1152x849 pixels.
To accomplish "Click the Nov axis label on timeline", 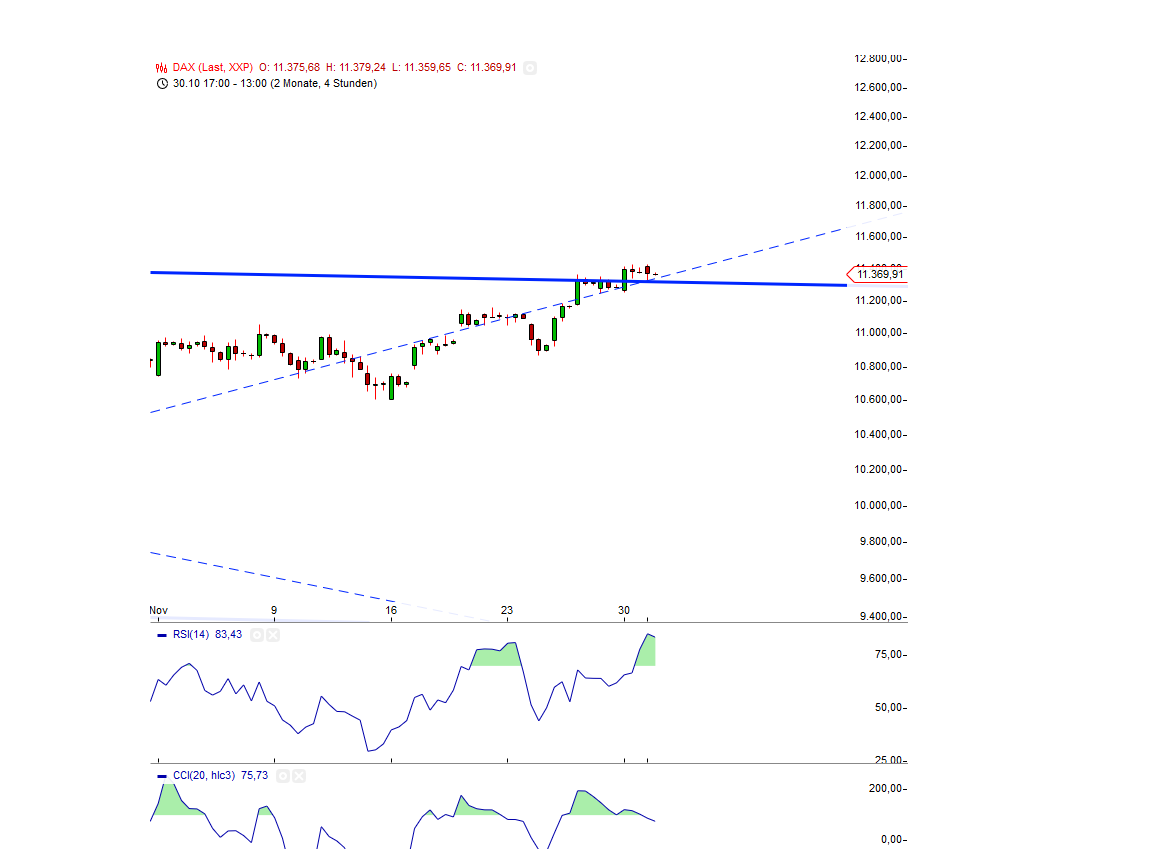I will coord(157,610).
